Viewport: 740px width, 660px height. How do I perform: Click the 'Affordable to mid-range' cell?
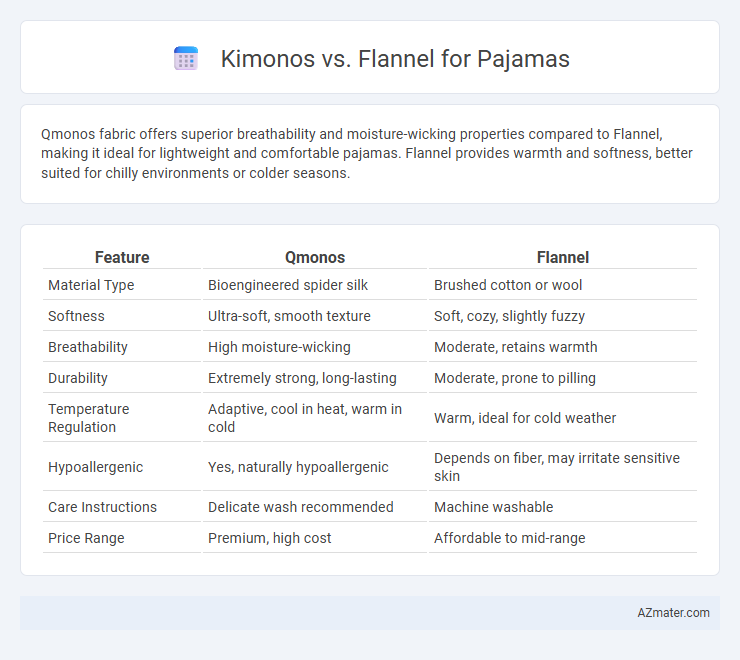tap(509, 538)
